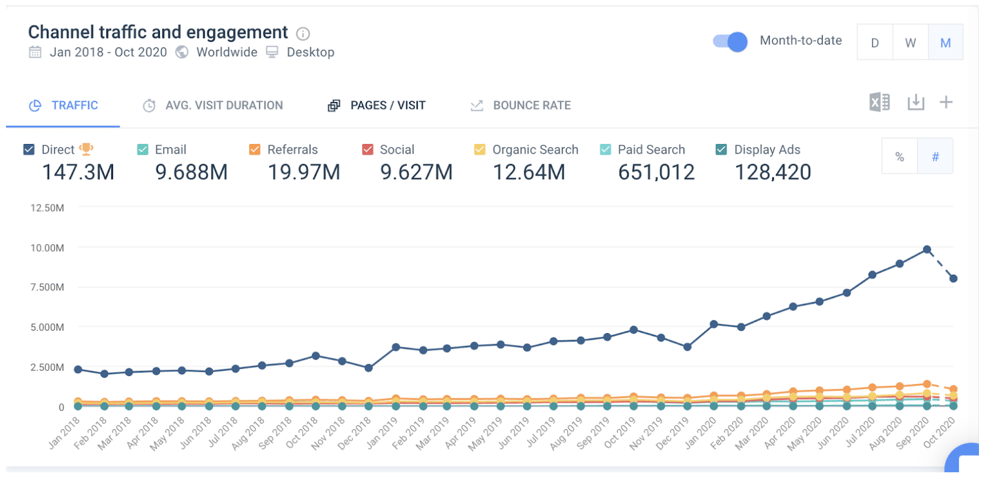This screenshot has width=1000, height=480.
Task: Open the Traffic tab
Action: [63, 105]
